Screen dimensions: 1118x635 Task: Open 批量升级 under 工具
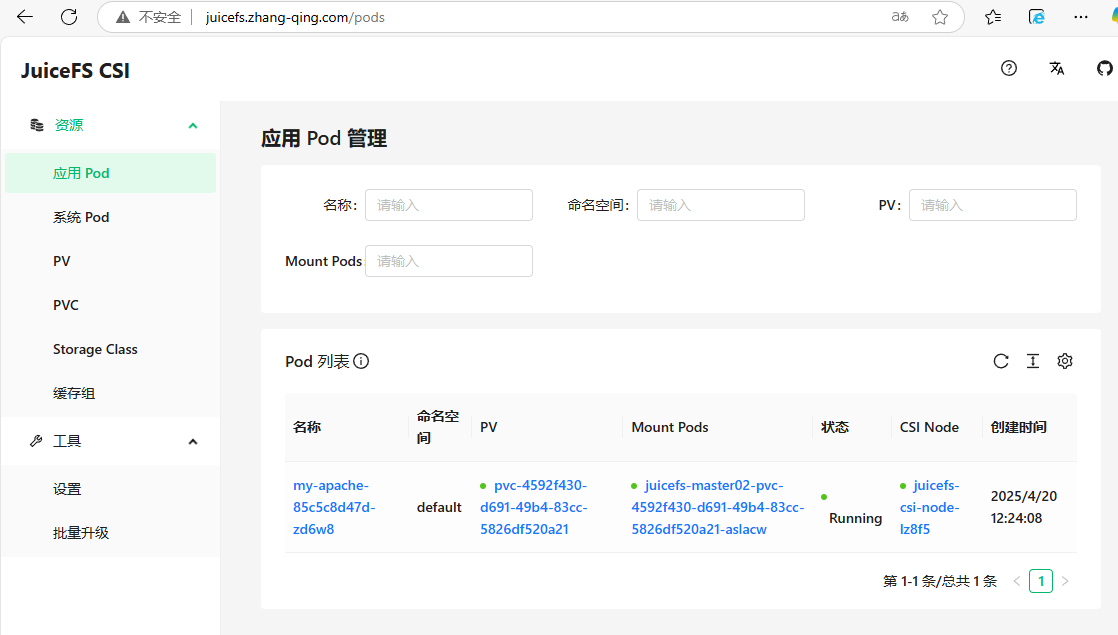[111, 533]
